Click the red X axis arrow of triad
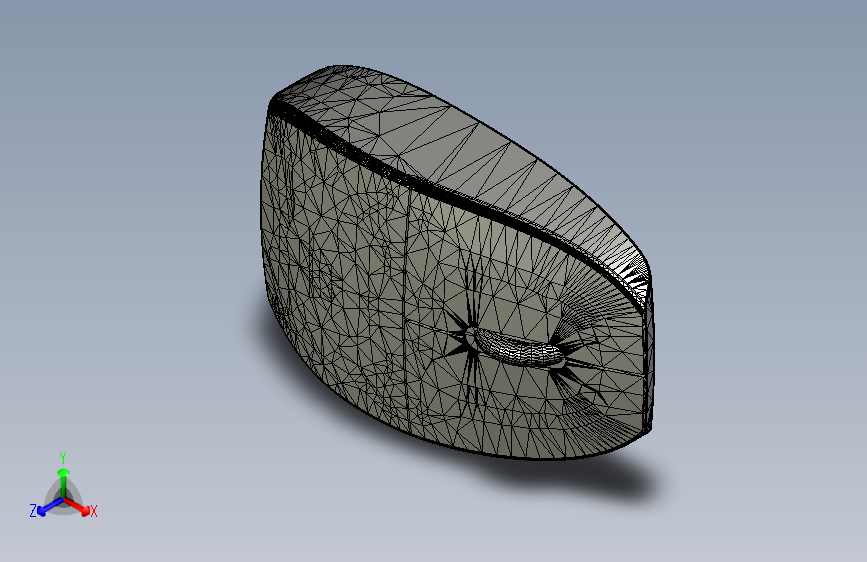Viewport: 867px width, 562px height. click(x=77, y=506)
